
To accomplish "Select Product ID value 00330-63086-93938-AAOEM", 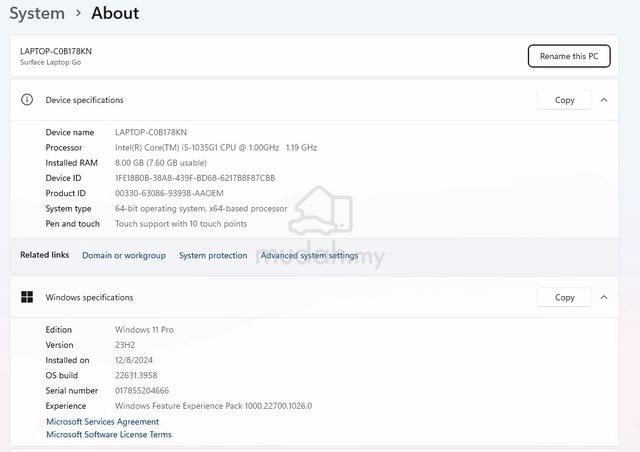I will (x=169, y=193).
